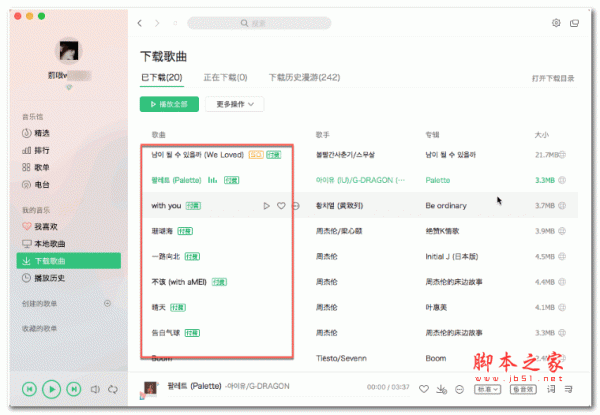This screenshot has height=415, width=600.
Task: Select the 不该 (with aMEI) song
Action: [179, 282]
